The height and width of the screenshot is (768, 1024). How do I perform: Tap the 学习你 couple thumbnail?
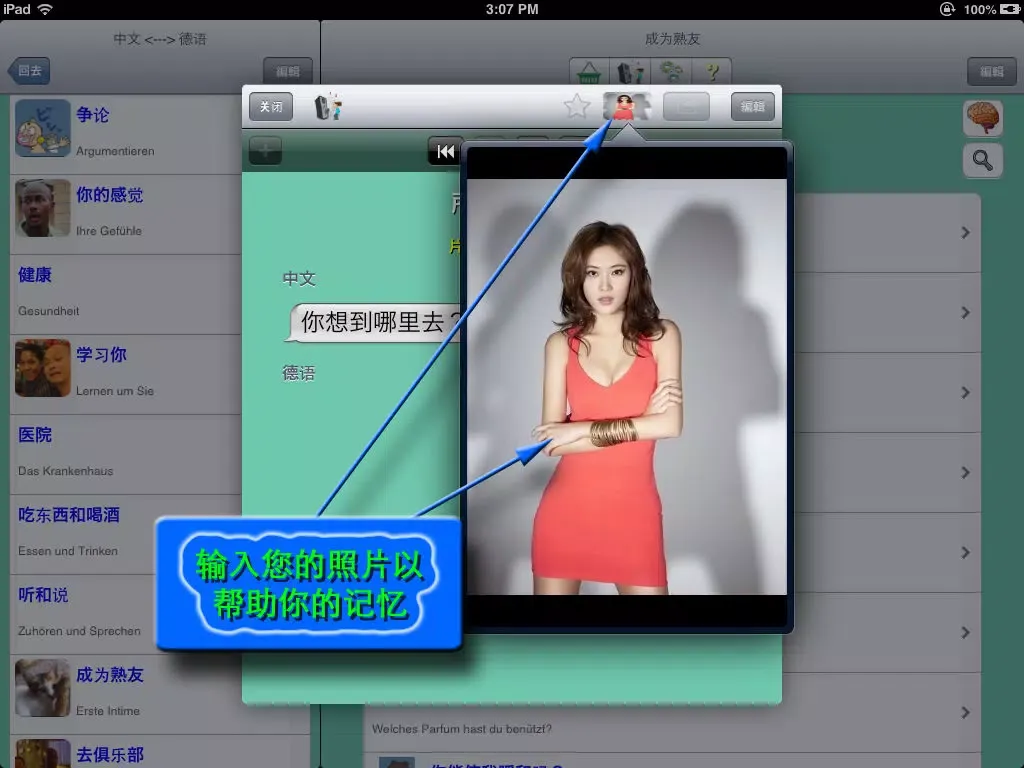coord(42,368)
